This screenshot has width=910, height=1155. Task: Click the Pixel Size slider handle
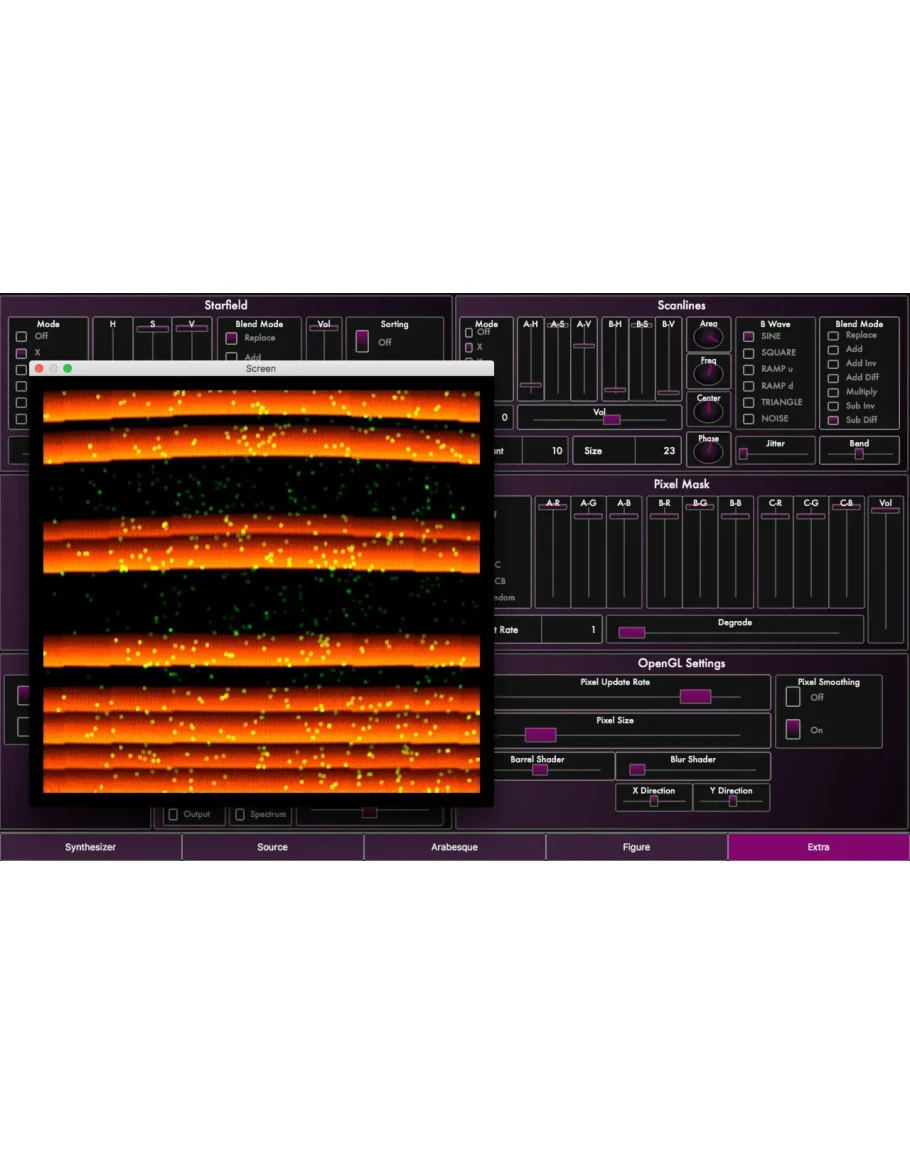540,735
